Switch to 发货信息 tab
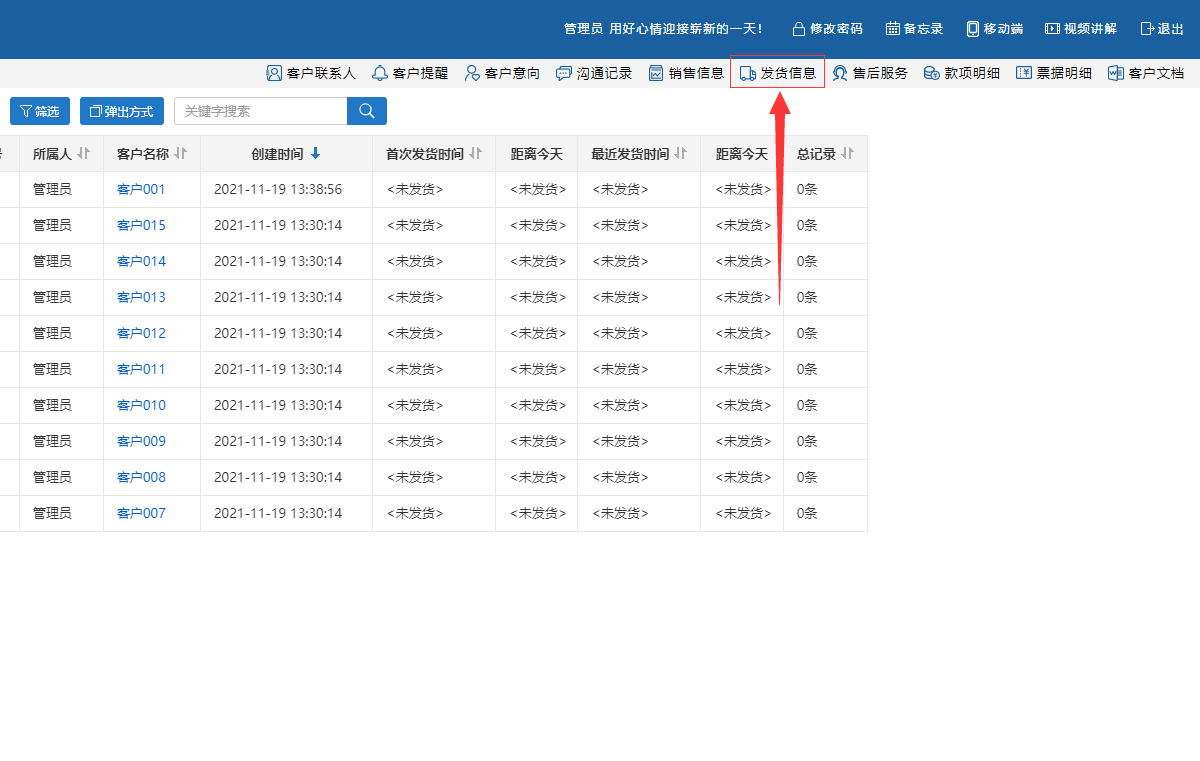This screenshot has height=761, width=1200. (778, 73)
